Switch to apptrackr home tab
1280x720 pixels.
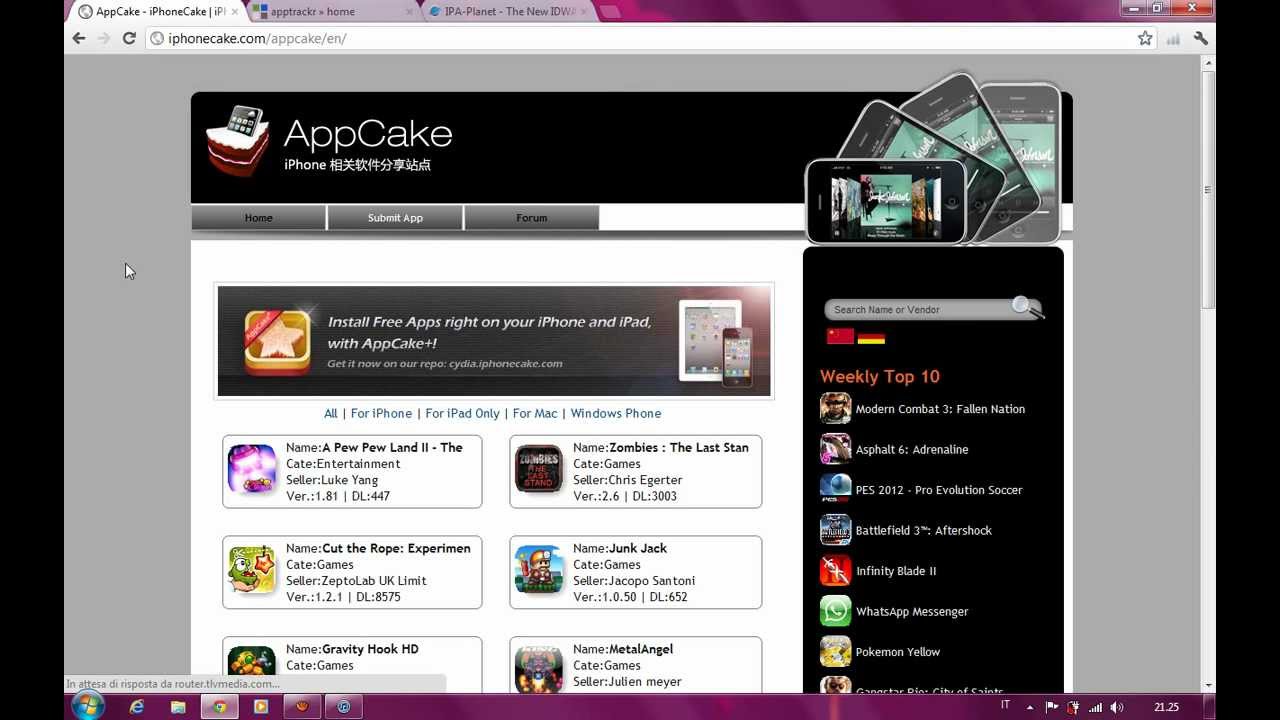(x=330, y=12)
